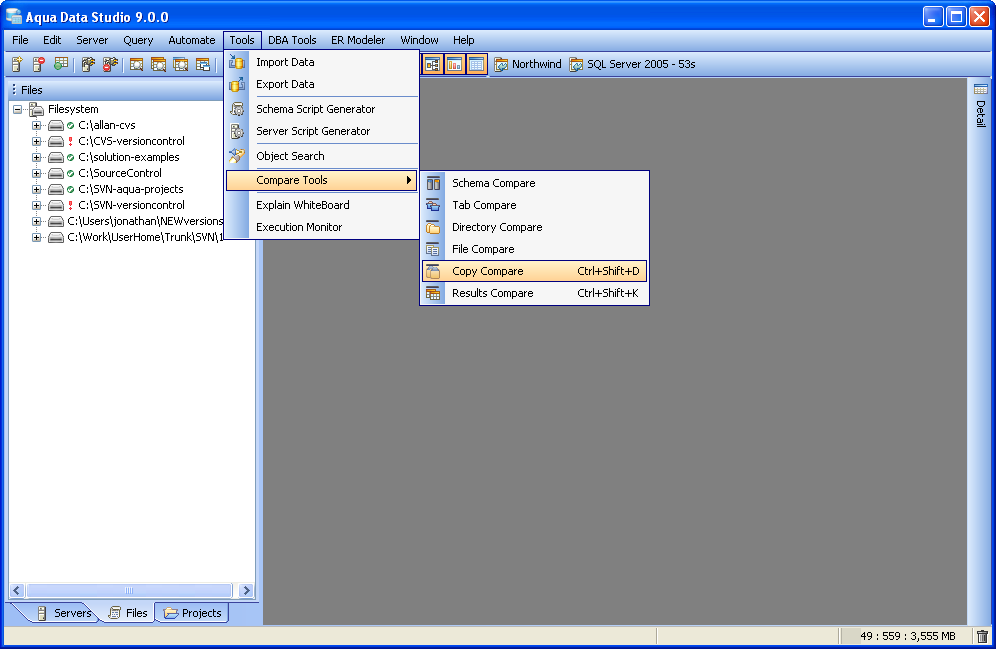Open the Query menu
This screenshot has width=996, height=649.
138,40
